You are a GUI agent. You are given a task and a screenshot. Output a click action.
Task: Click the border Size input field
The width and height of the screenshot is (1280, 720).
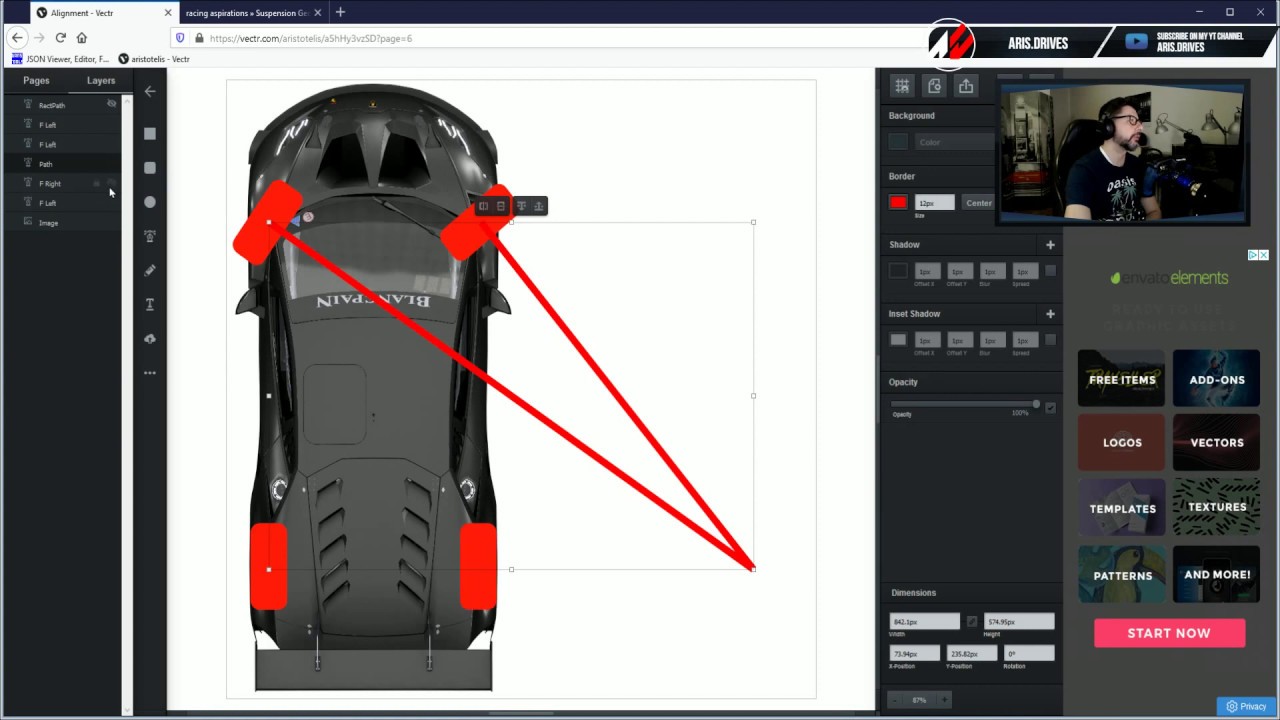click(934, 203)
